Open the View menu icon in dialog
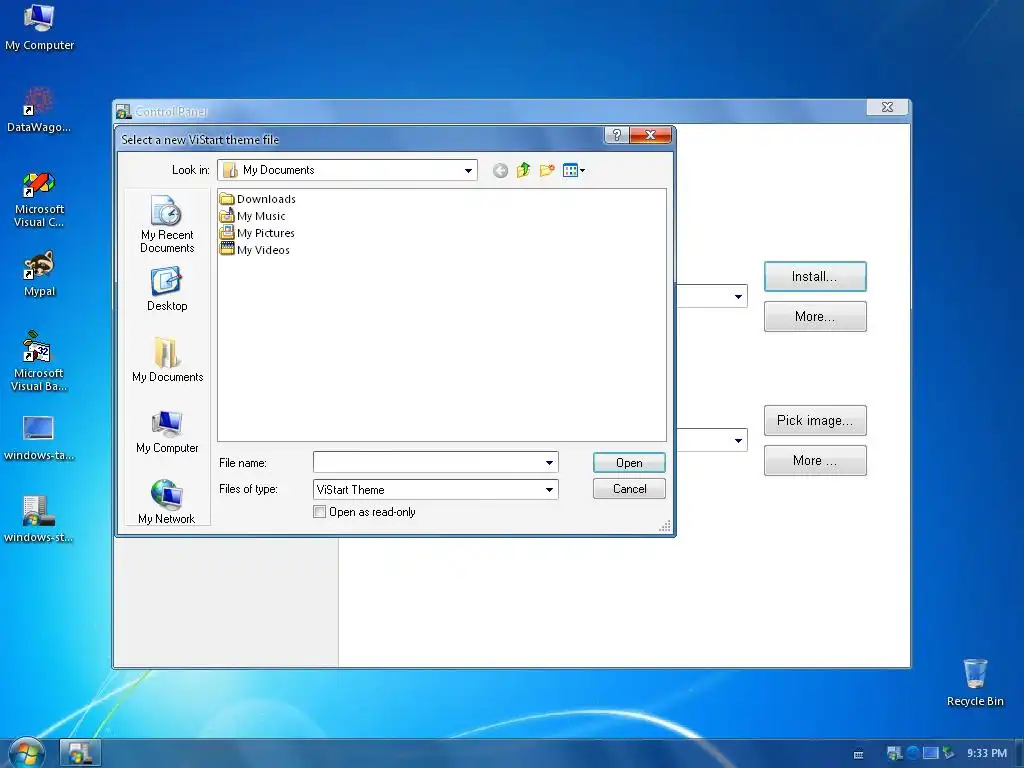The height and width of the screenshot is (768, 1024). click(573, 170)
